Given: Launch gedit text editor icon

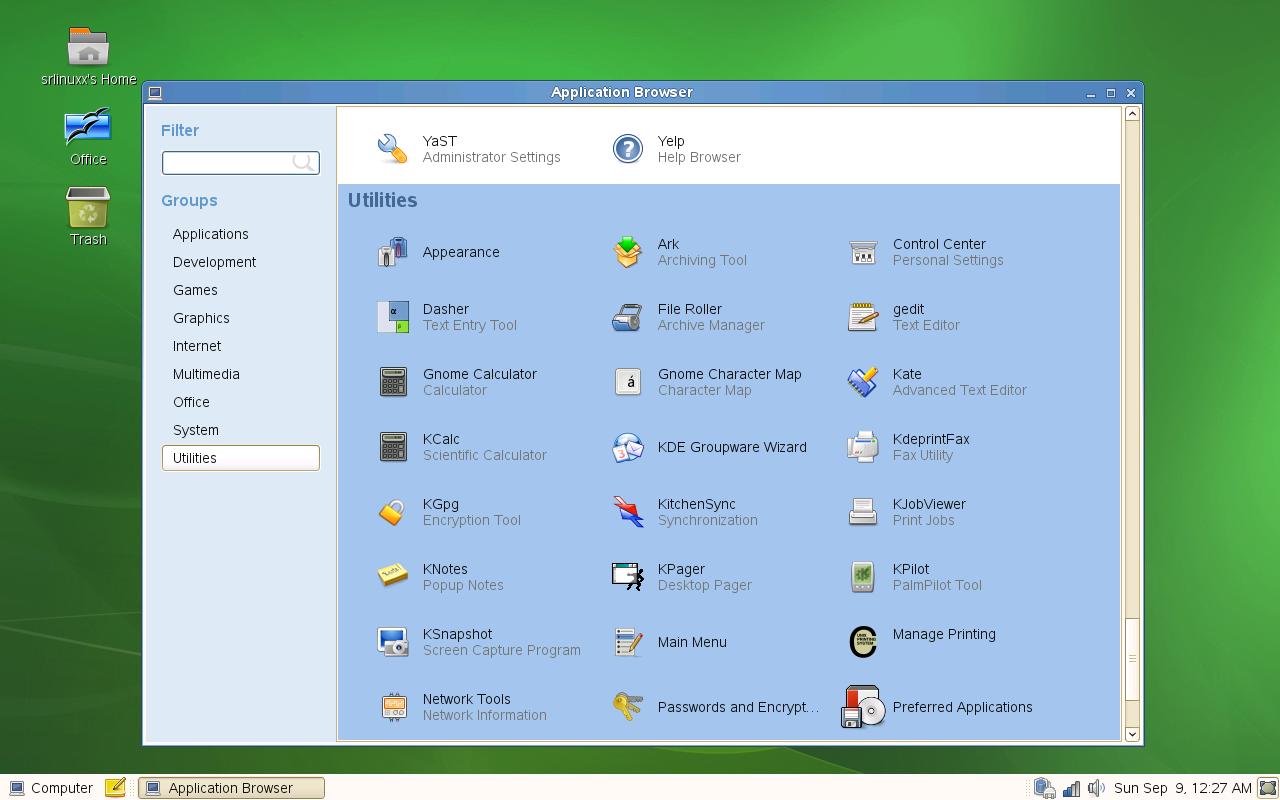Looking at the screenshot, I should (862, 317).
